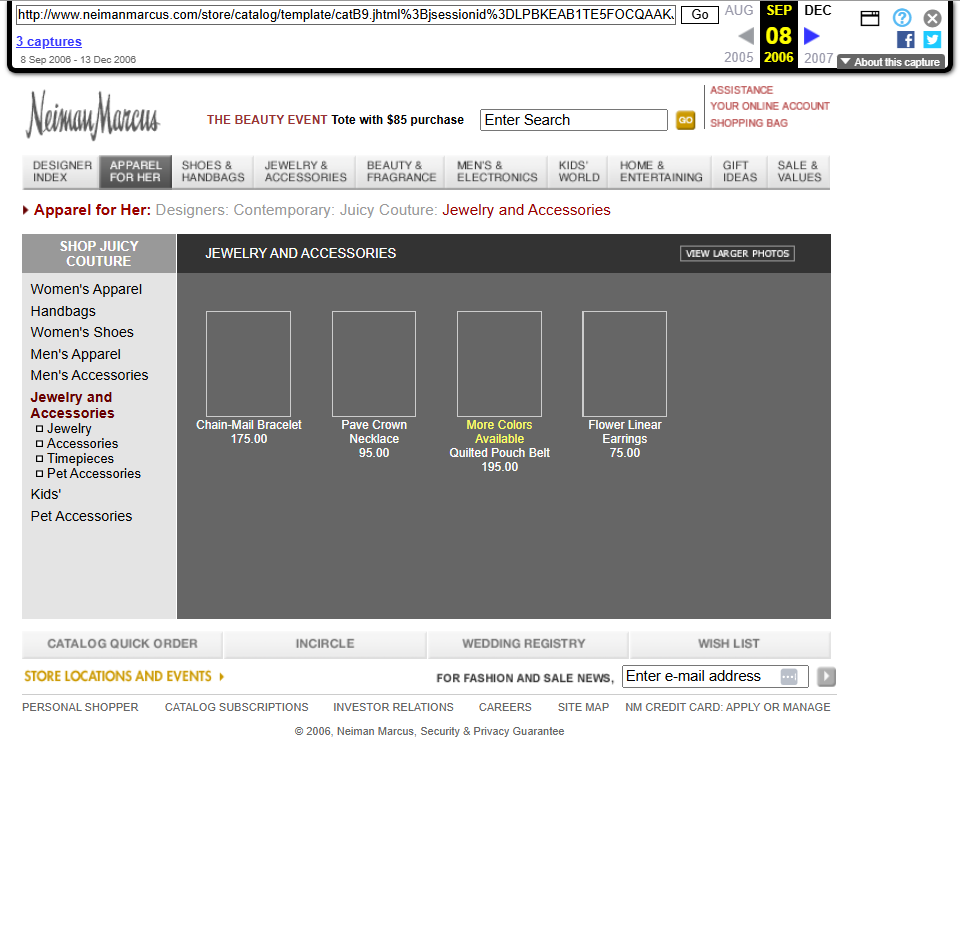
Task: Click the Enter Search field
Action: coord(574,120)
